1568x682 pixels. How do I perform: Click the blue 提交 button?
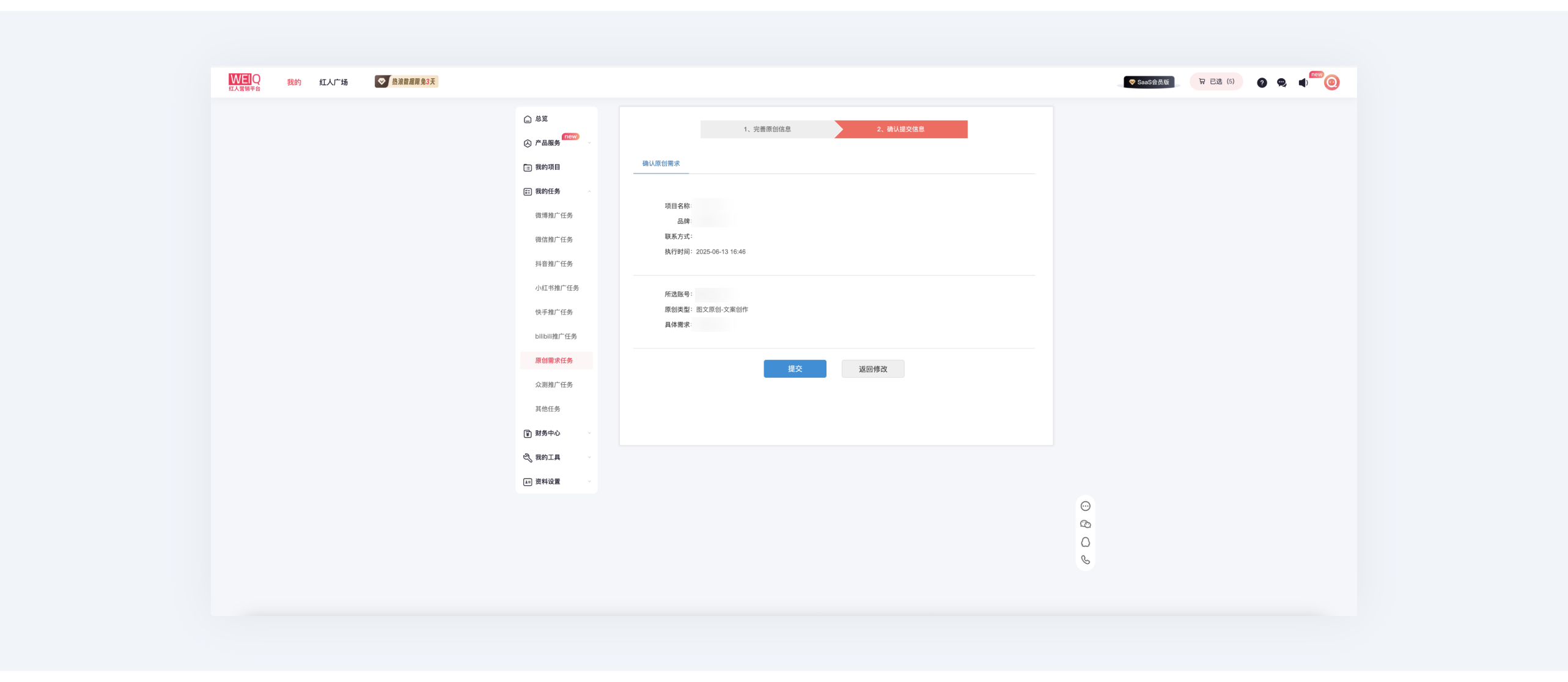coord(795,369)
